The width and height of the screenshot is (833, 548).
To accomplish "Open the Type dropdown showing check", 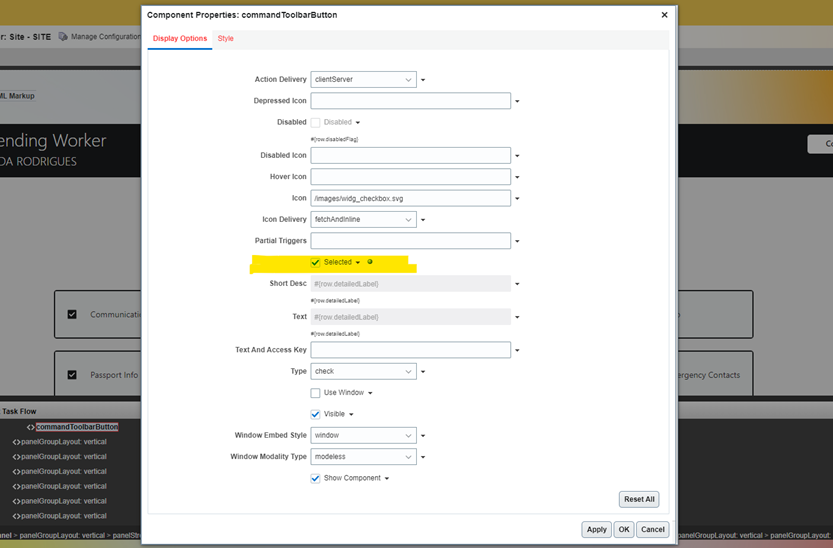I will (363, 371).
